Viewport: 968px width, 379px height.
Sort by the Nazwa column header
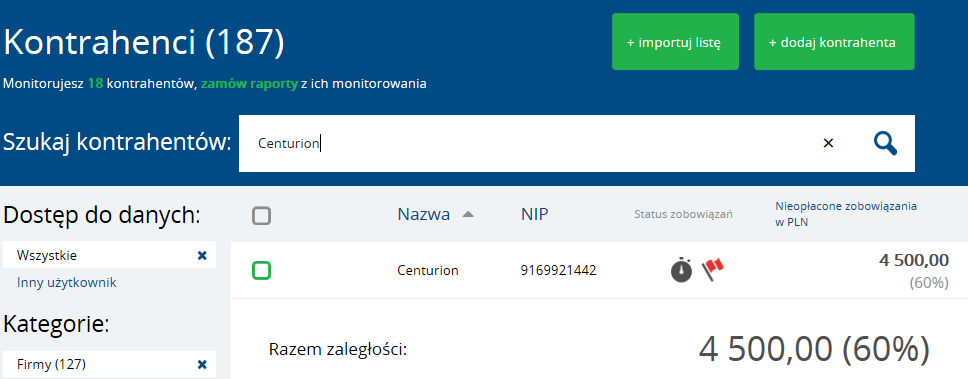click(x=424, y=215)
